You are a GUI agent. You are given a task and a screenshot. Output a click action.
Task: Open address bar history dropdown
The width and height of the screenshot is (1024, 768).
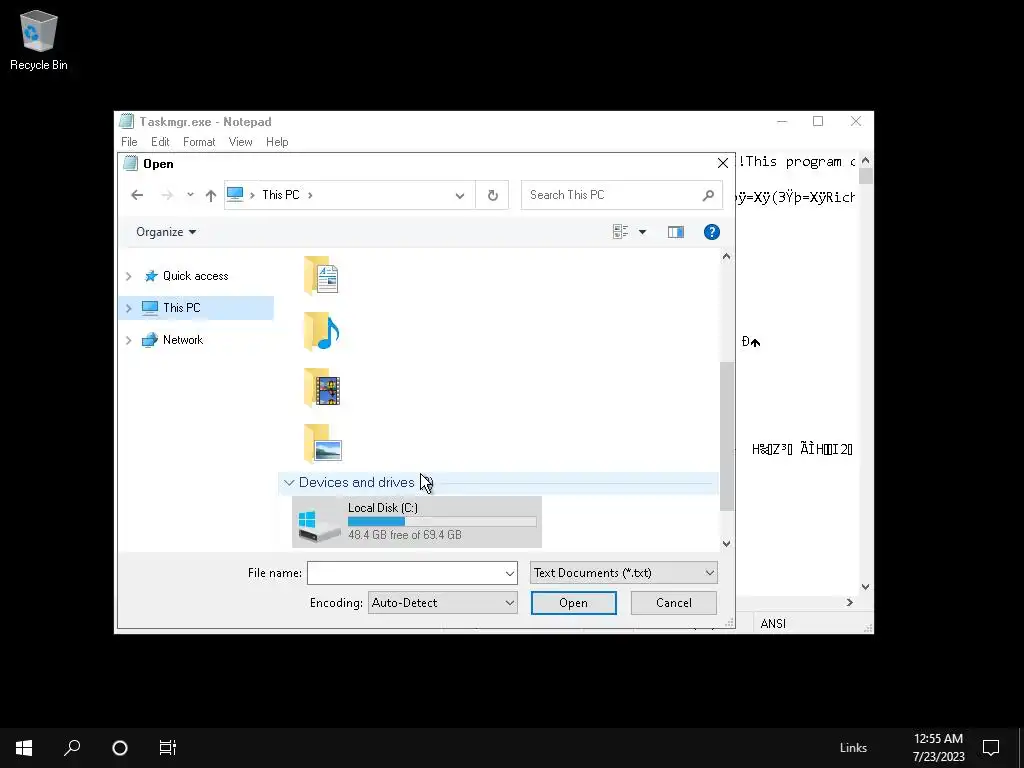pyautogui.click(x=460, y=195)
